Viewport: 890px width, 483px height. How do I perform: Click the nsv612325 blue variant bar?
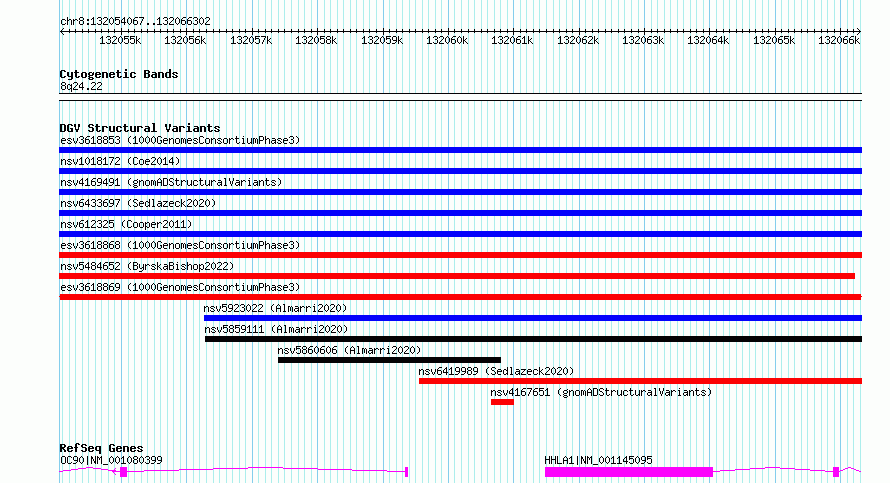pyautogui.click(x=460, y=234)
